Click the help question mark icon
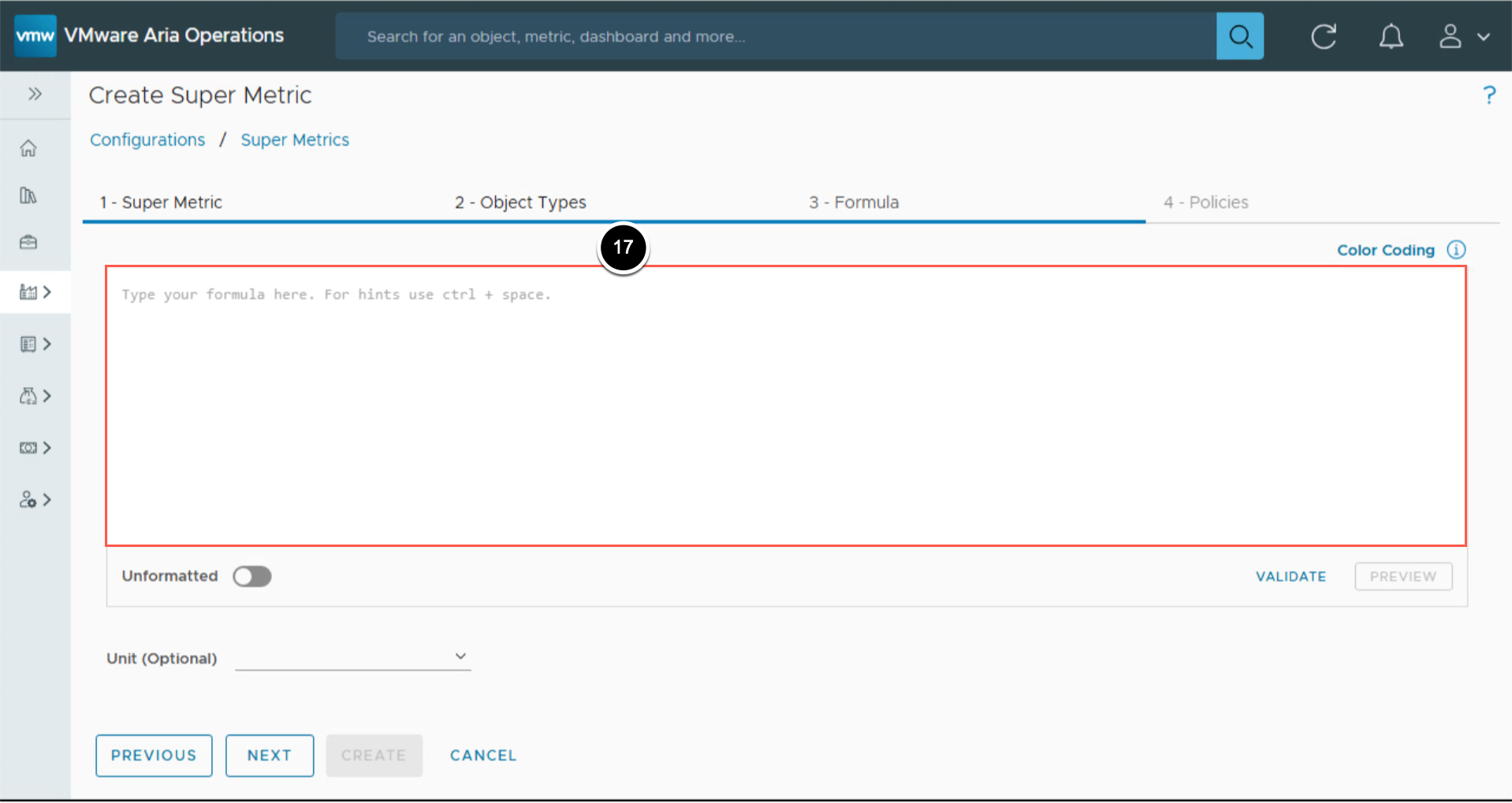Image resolution: width=1512 pixels, height=803 pixels. [1488, 95]
